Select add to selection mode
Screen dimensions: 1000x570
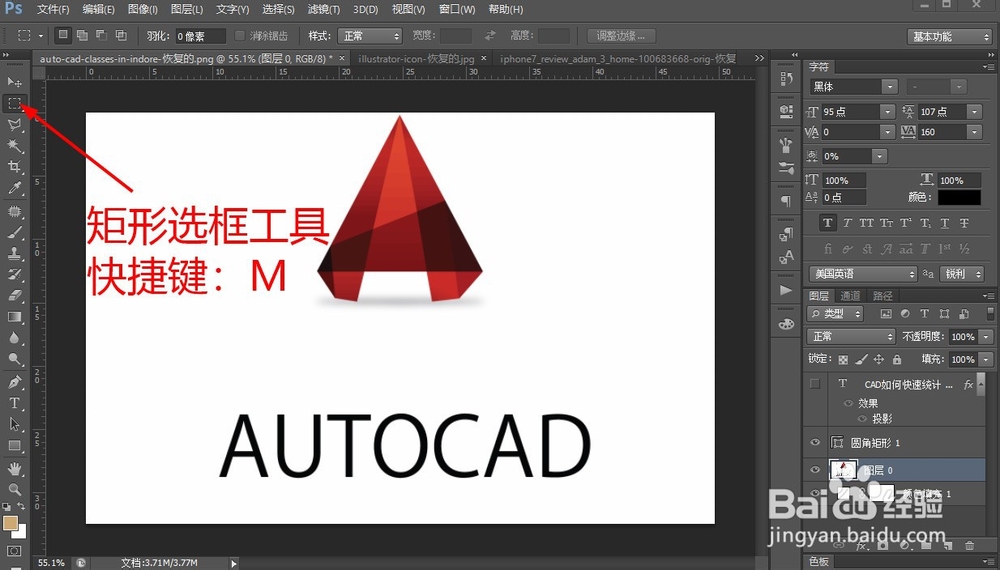click(82, 36)
